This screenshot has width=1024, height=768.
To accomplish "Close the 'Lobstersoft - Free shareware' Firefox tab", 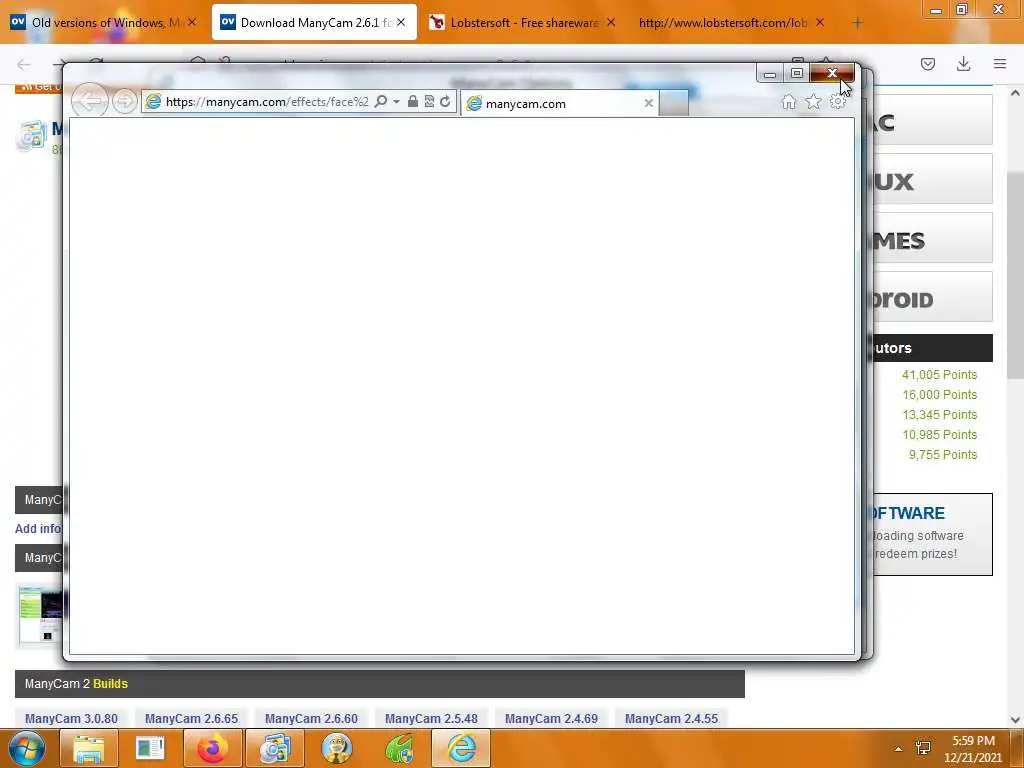I will coord(611,22).
